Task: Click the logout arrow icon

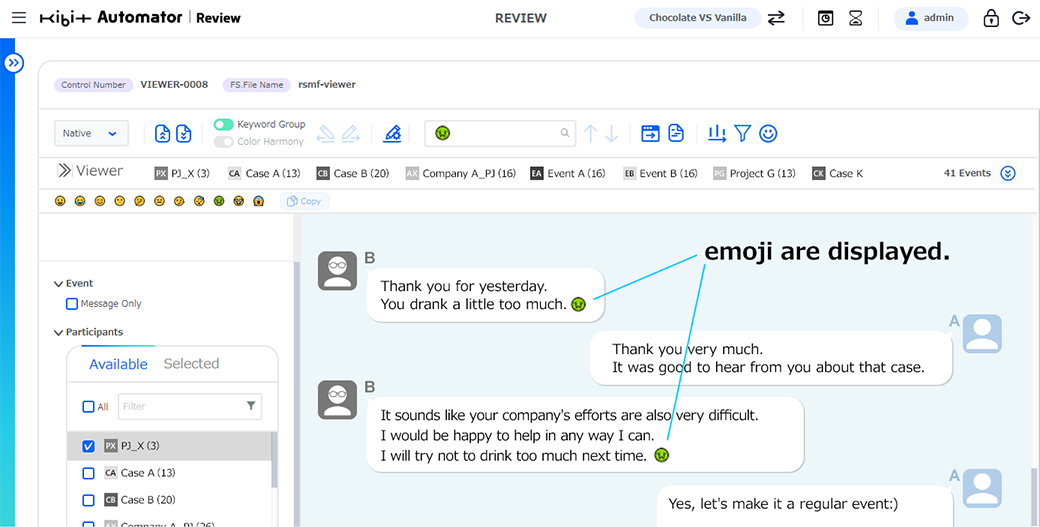Action: (1021, 18)
